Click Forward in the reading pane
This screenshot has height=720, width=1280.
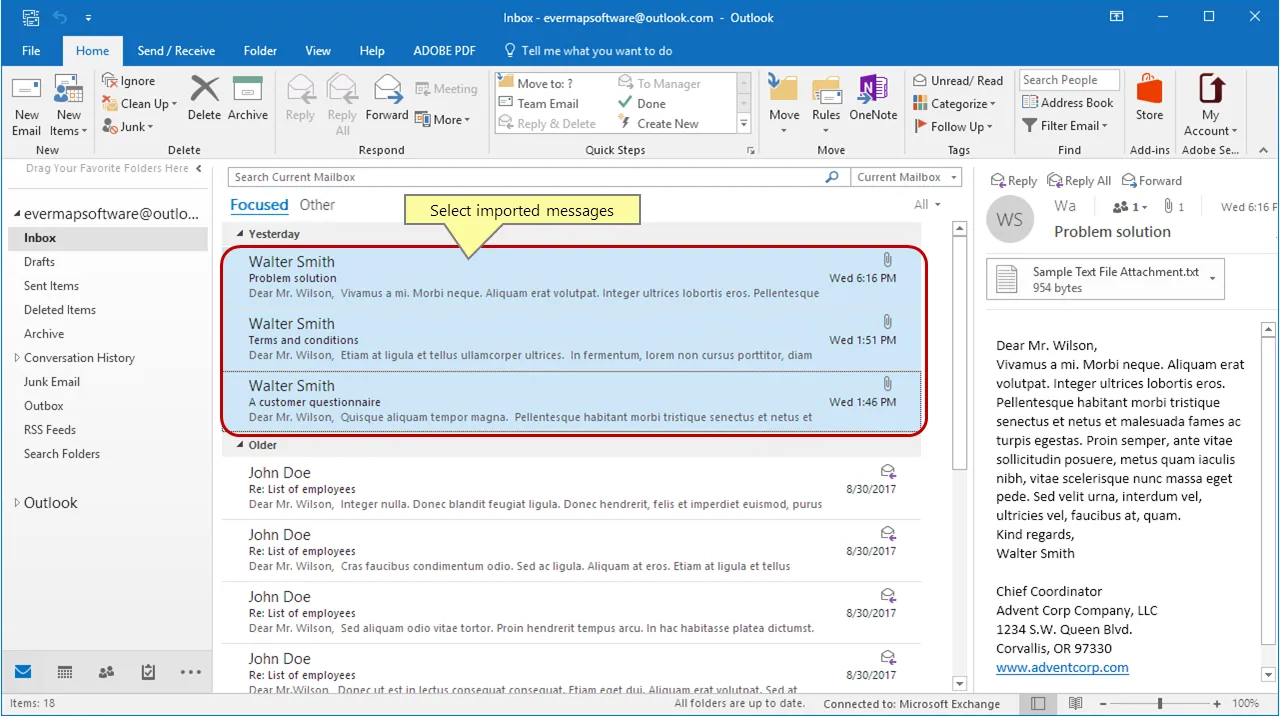click(1152, 181)
